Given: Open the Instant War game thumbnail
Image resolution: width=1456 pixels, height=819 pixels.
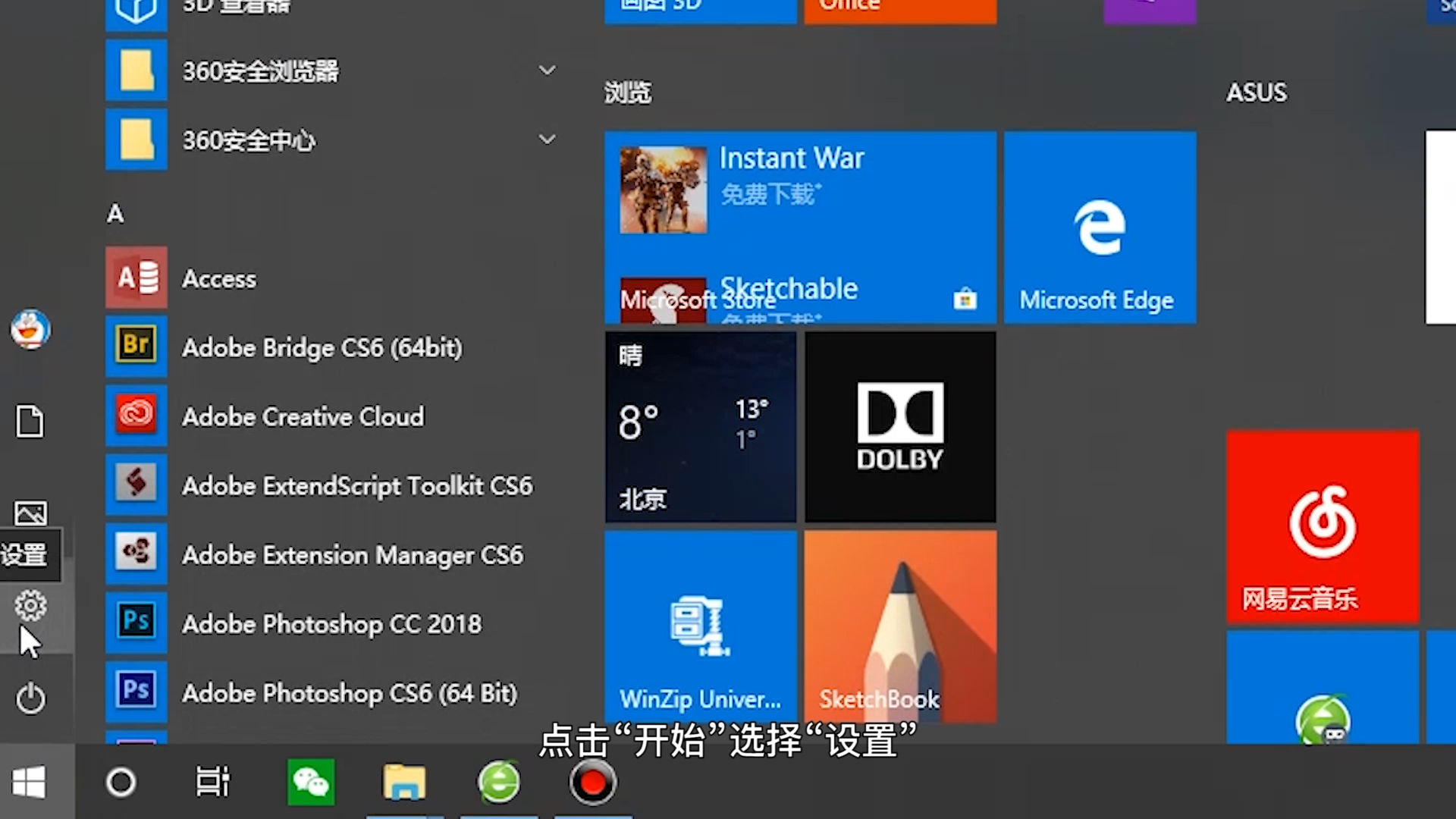Looking at the screenshot, I should click(663, 190).
